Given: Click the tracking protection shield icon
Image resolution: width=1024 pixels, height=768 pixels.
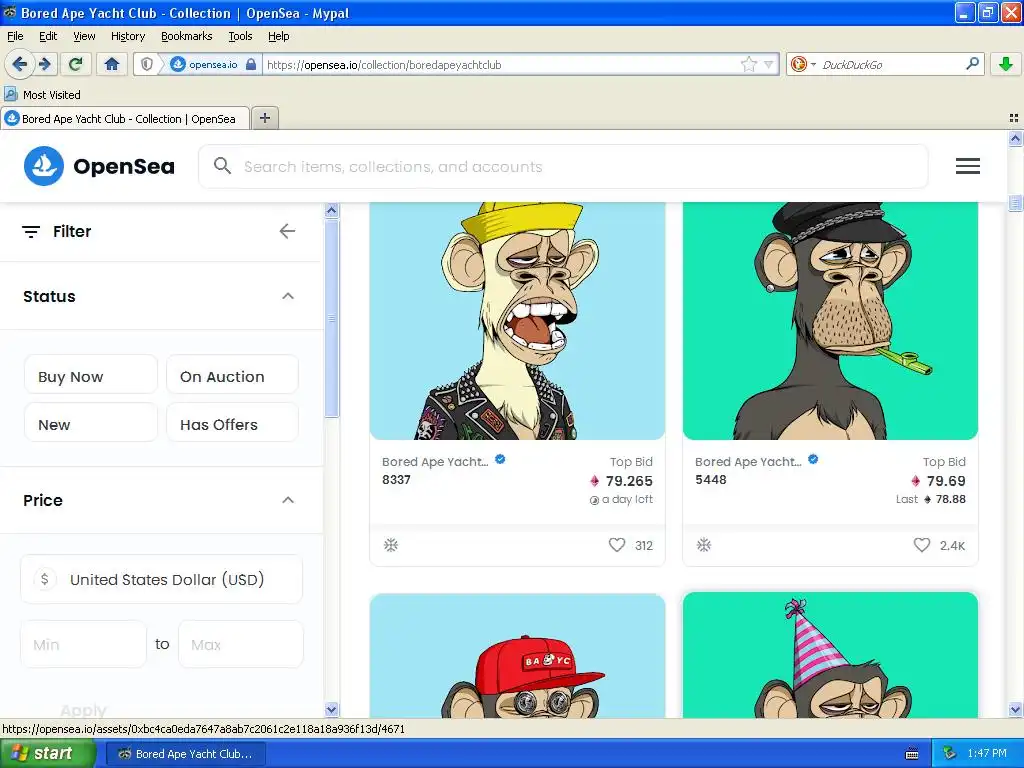Looking at the screenshot, I should tap(148, 64).
